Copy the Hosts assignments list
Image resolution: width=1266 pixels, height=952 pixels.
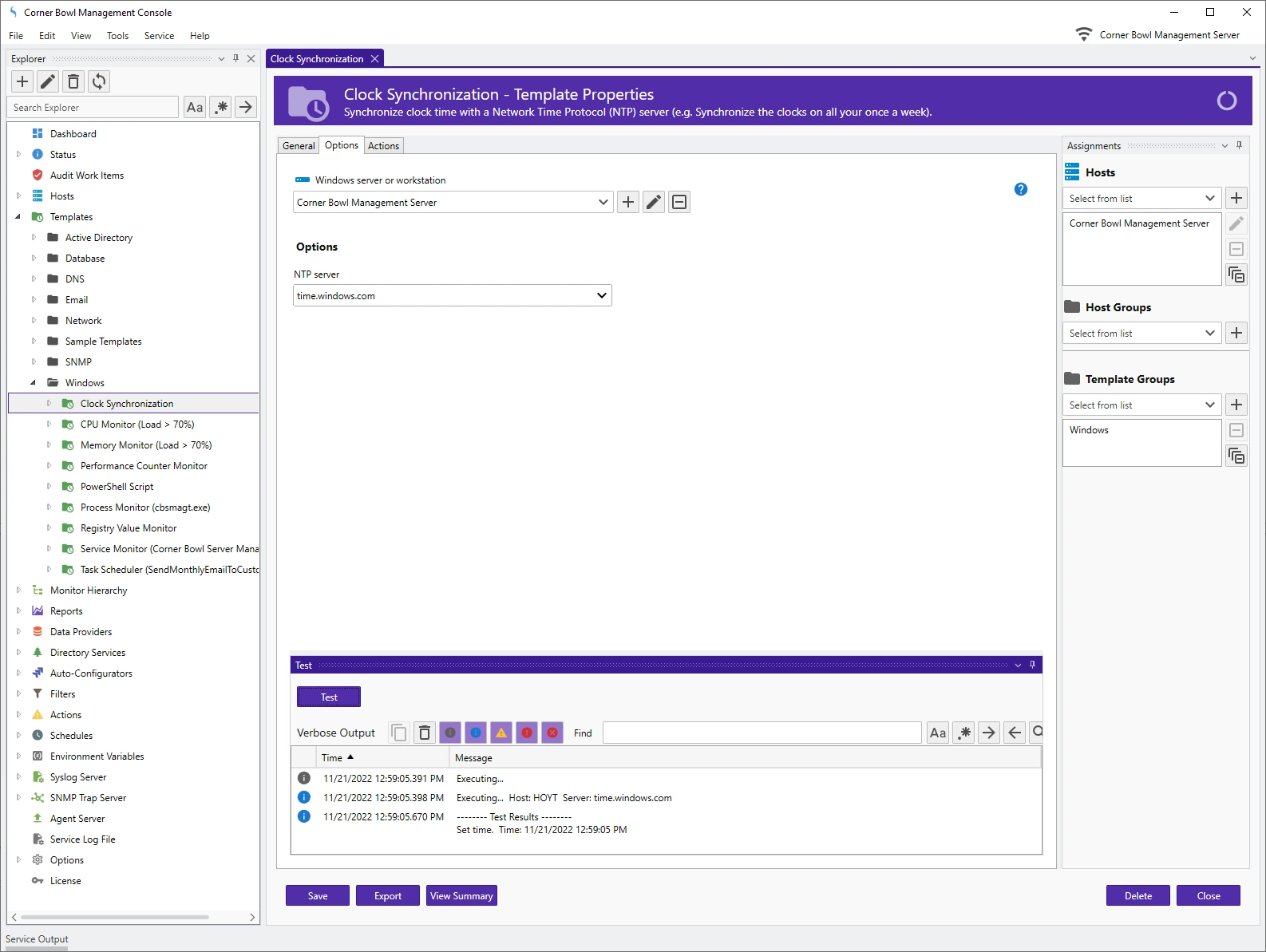(x=1236, y=275)
